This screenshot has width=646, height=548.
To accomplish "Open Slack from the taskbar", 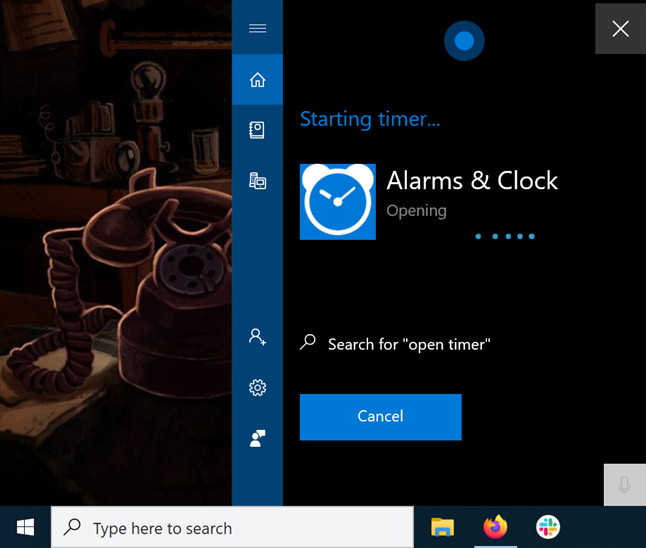I will point(548,527).
